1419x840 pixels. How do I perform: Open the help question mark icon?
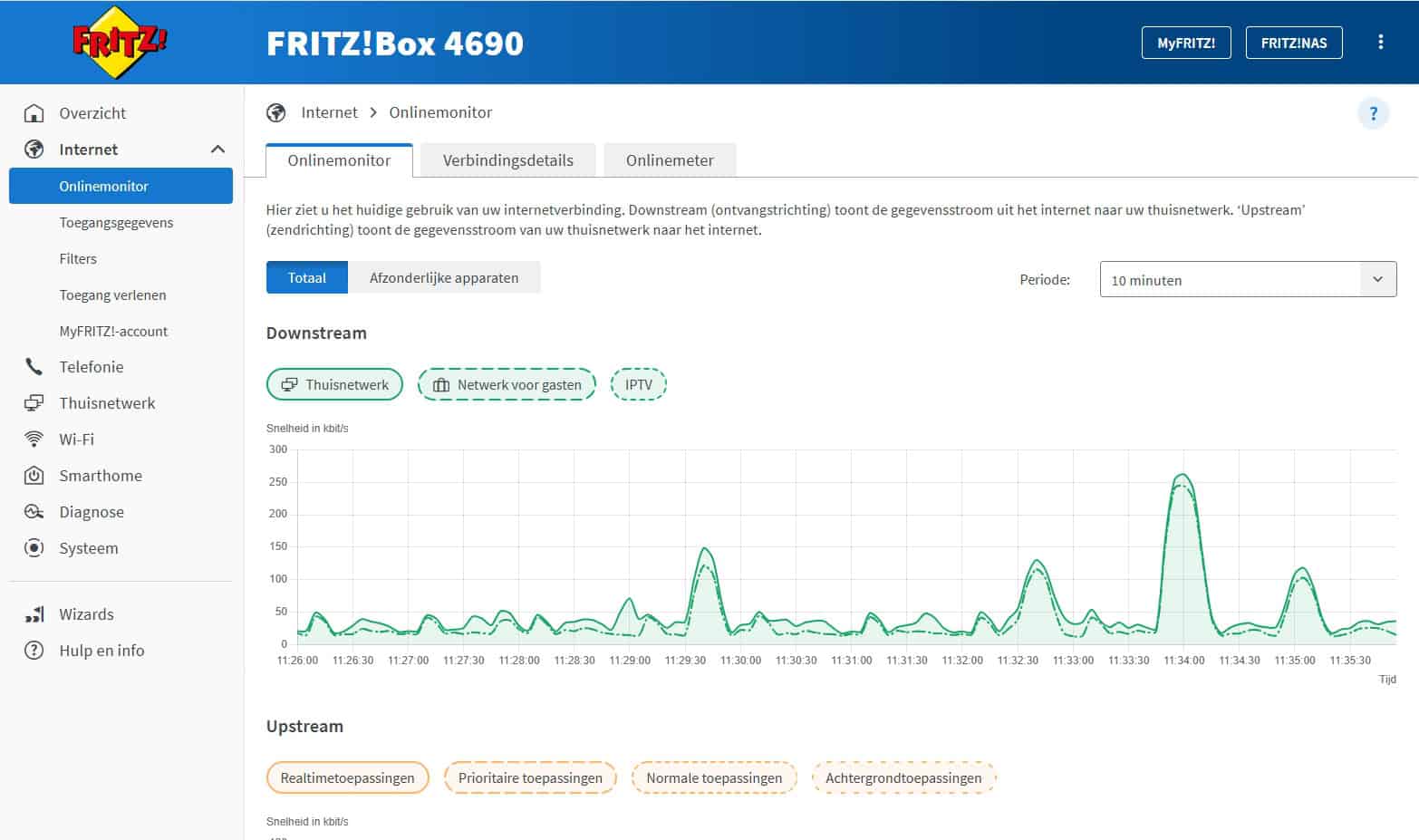click(1373, 113)
